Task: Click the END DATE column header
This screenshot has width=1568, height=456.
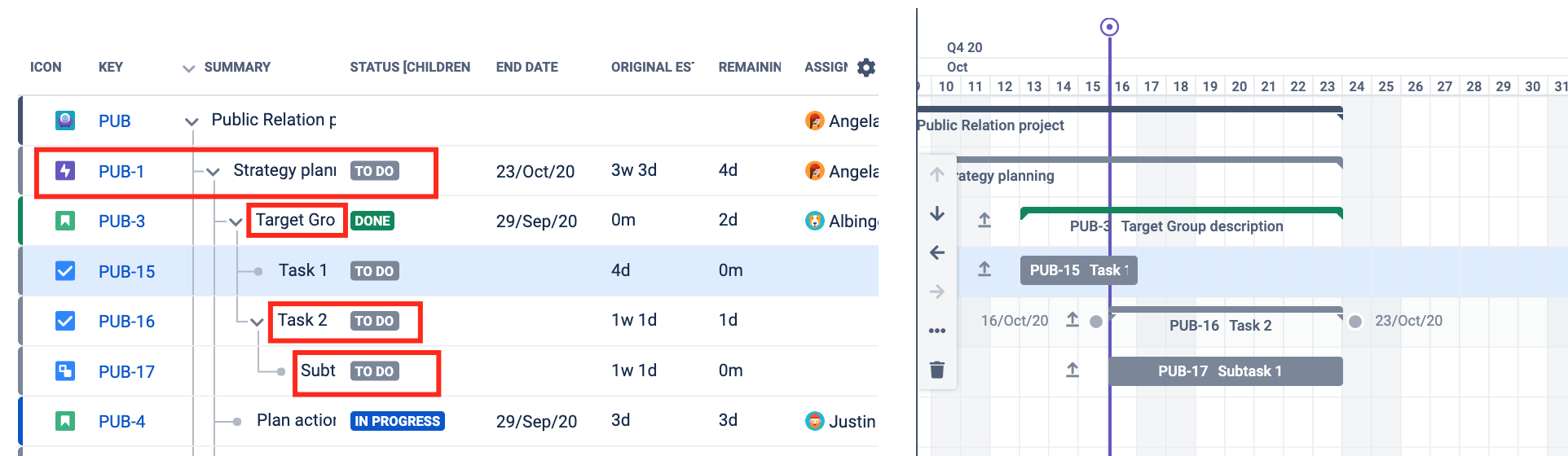Action: point(527,67)
